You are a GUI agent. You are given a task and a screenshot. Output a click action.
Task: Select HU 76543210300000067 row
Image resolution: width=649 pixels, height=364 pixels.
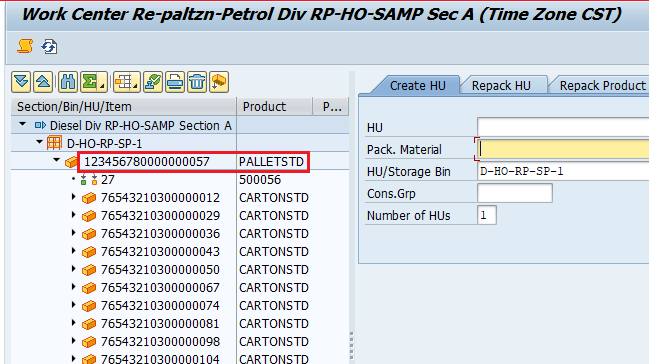point(160,288)
